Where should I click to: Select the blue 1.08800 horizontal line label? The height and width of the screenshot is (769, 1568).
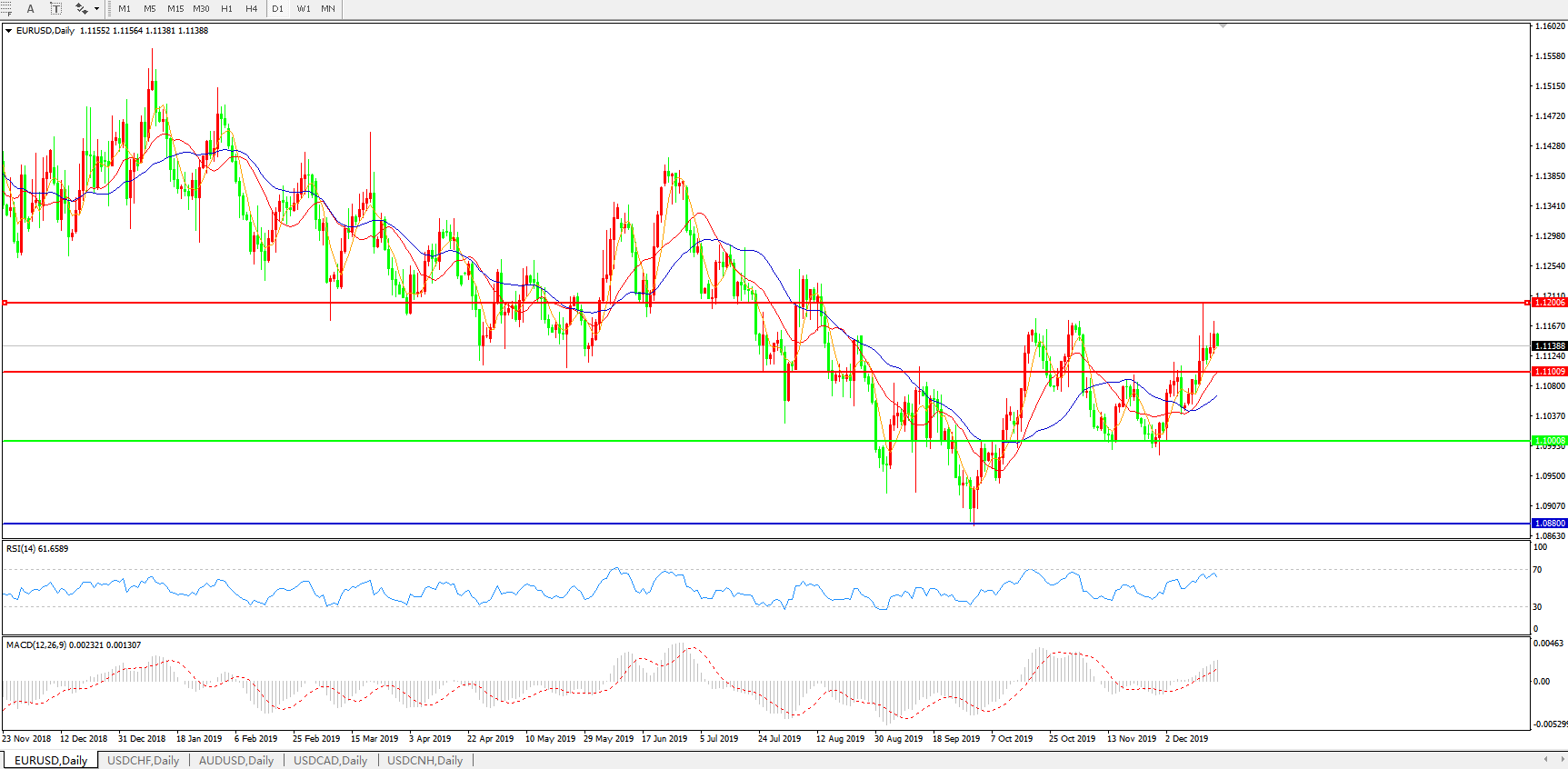[1550, 524]
